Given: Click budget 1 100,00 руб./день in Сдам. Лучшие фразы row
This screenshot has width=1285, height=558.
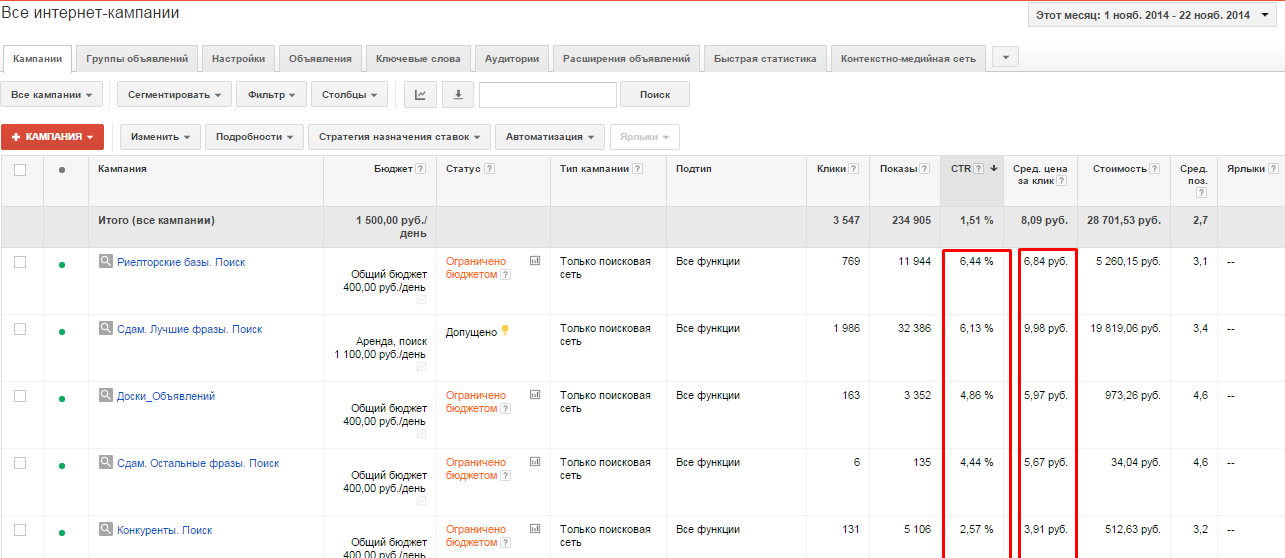Looking at the screenshot, I should (x=381, y=355).
